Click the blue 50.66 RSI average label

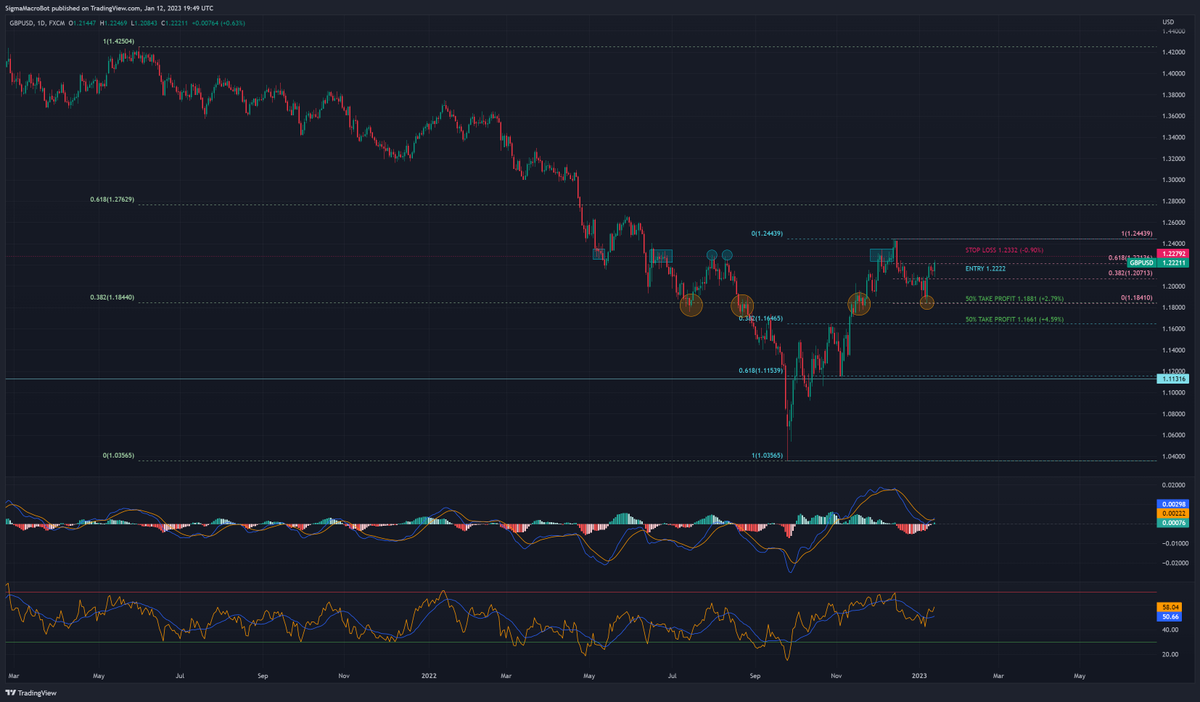[x=1170, y=617]
